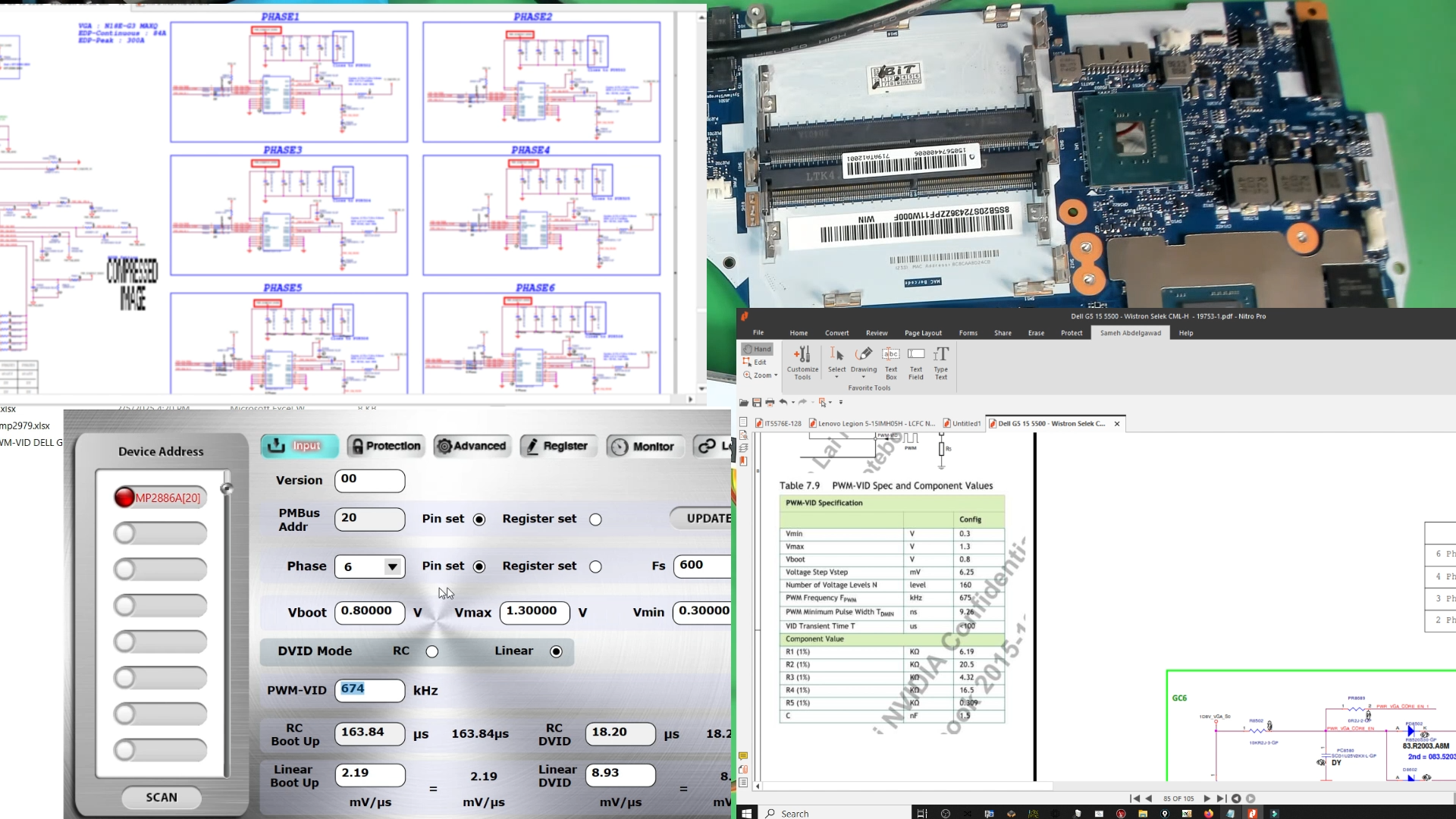Open Customize Tools in Nitro ribbon
Screen dimensions: 1456x819
pyautogui.click(x=802, y=363)
